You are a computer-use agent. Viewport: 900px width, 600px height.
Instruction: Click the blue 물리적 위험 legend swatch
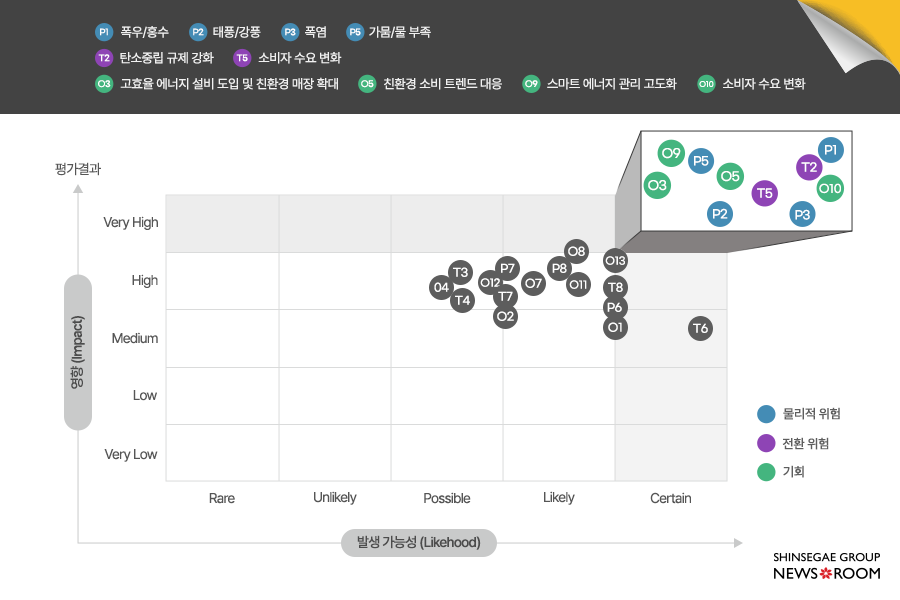tap(767, 414)
